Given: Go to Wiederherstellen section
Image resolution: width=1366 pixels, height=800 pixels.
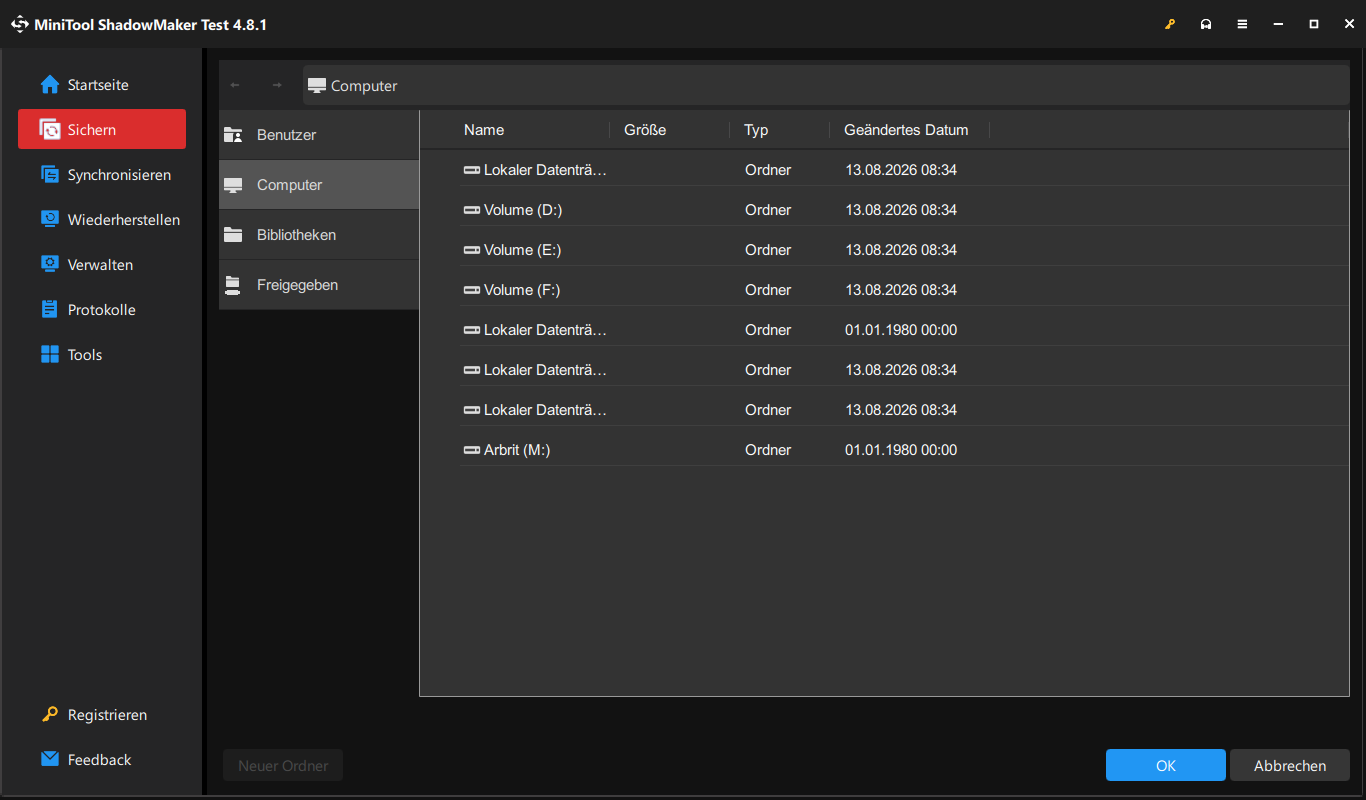Looking at the screenshot, I should tap(101, 220).
